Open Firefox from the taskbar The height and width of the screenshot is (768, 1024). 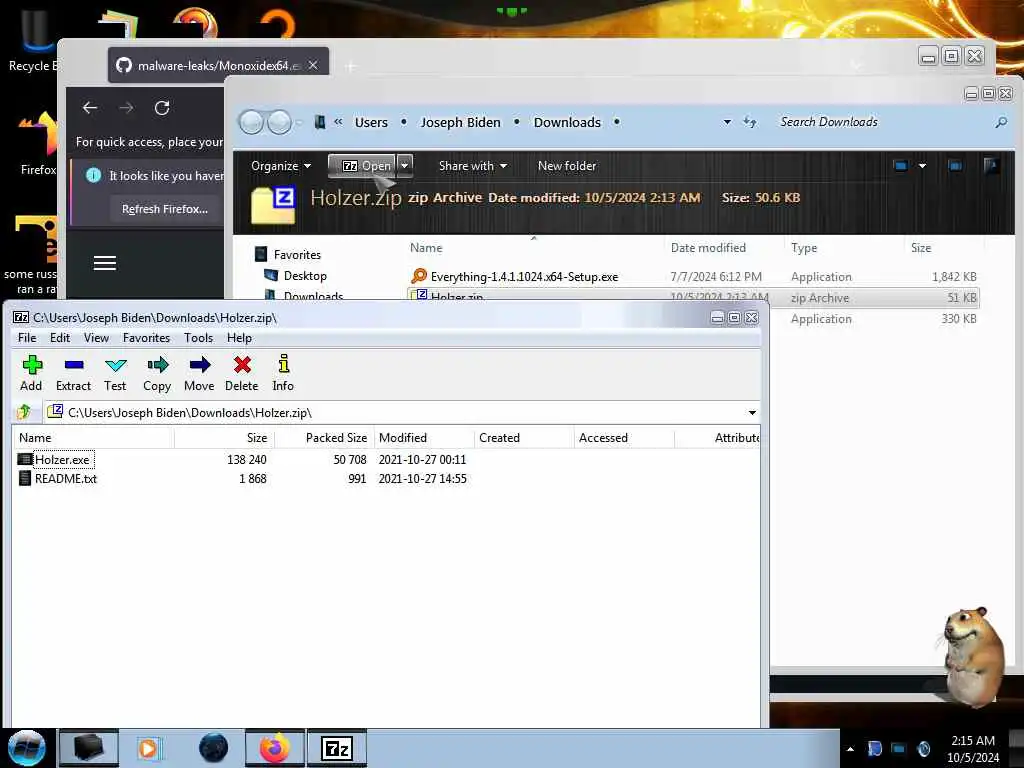[274, 748]
